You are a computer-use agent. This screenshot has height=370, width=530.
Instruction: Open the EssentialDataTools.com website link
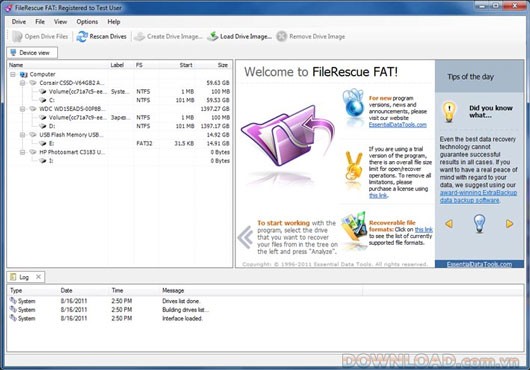point(398,125)
